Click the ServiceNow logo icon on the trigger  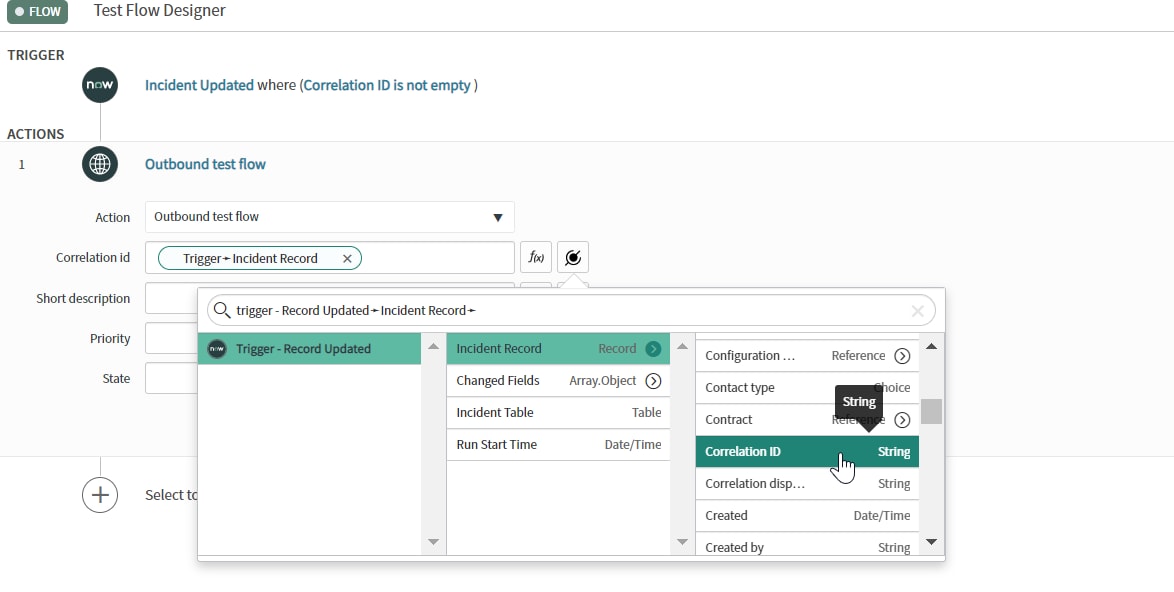(99, 85)
